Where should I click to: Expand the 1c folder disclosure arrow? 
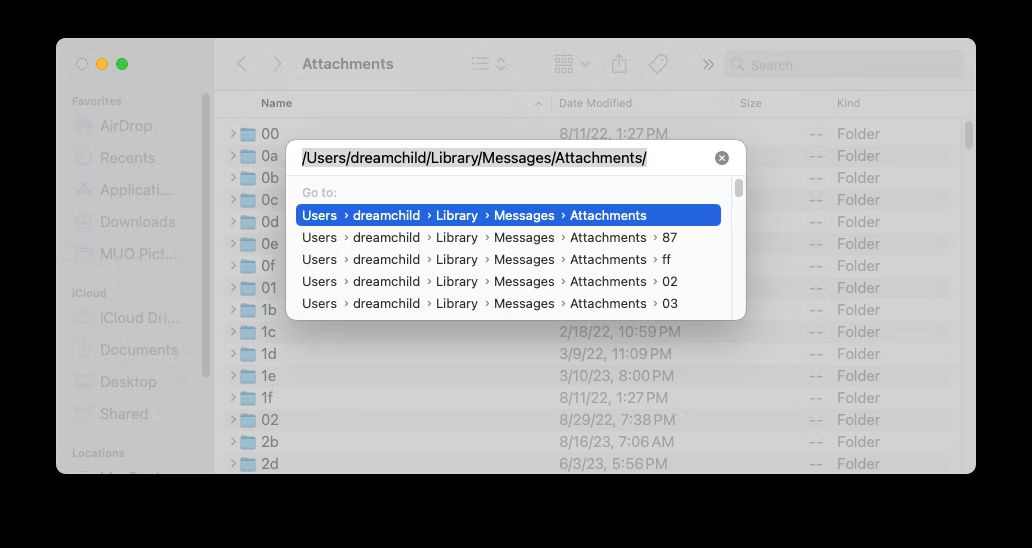(233, 332)
